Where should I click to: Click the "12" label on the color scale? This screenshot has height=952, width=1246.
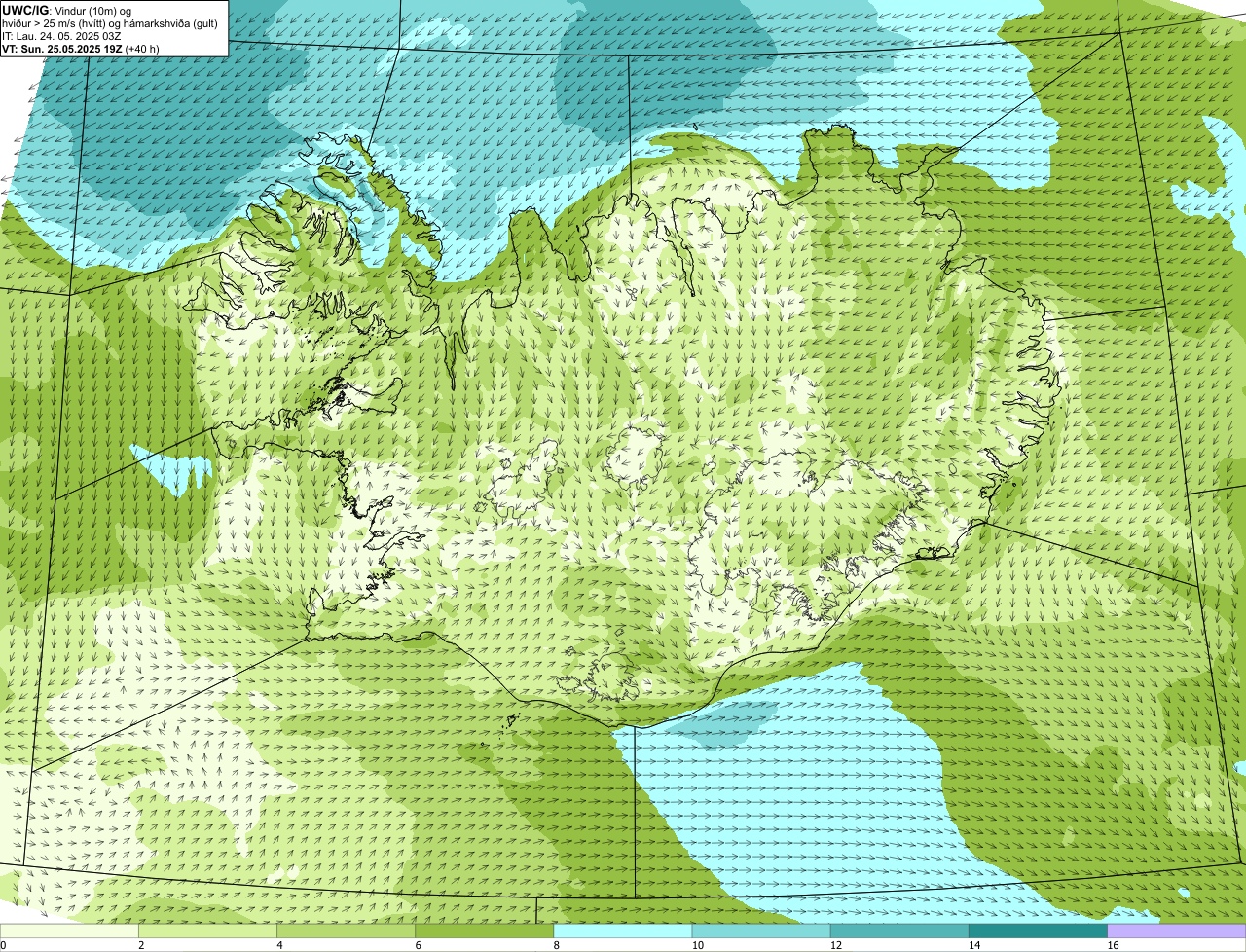(x=835, y=945)
